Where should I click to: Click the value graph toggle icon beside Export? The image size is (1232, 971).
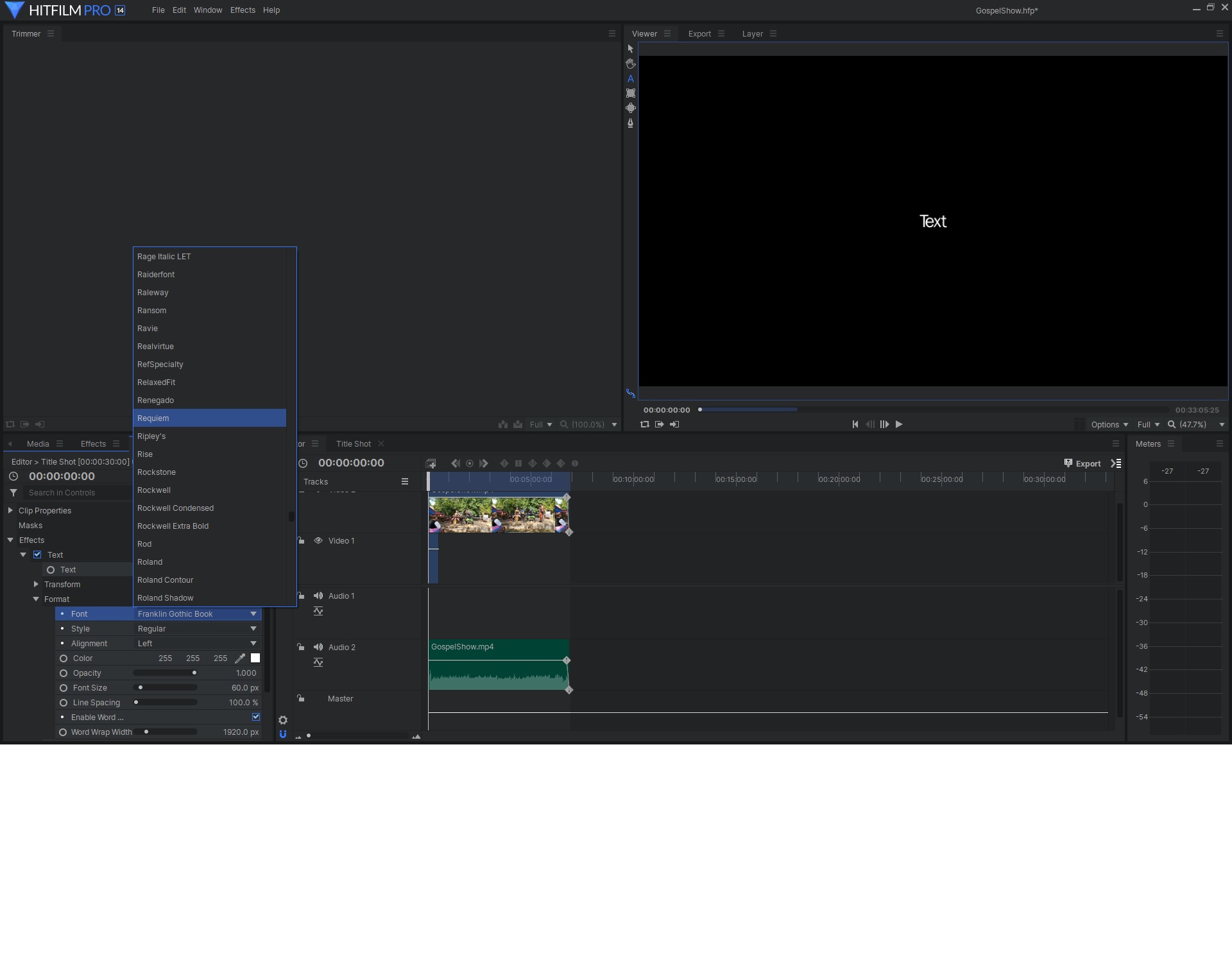1116,463
